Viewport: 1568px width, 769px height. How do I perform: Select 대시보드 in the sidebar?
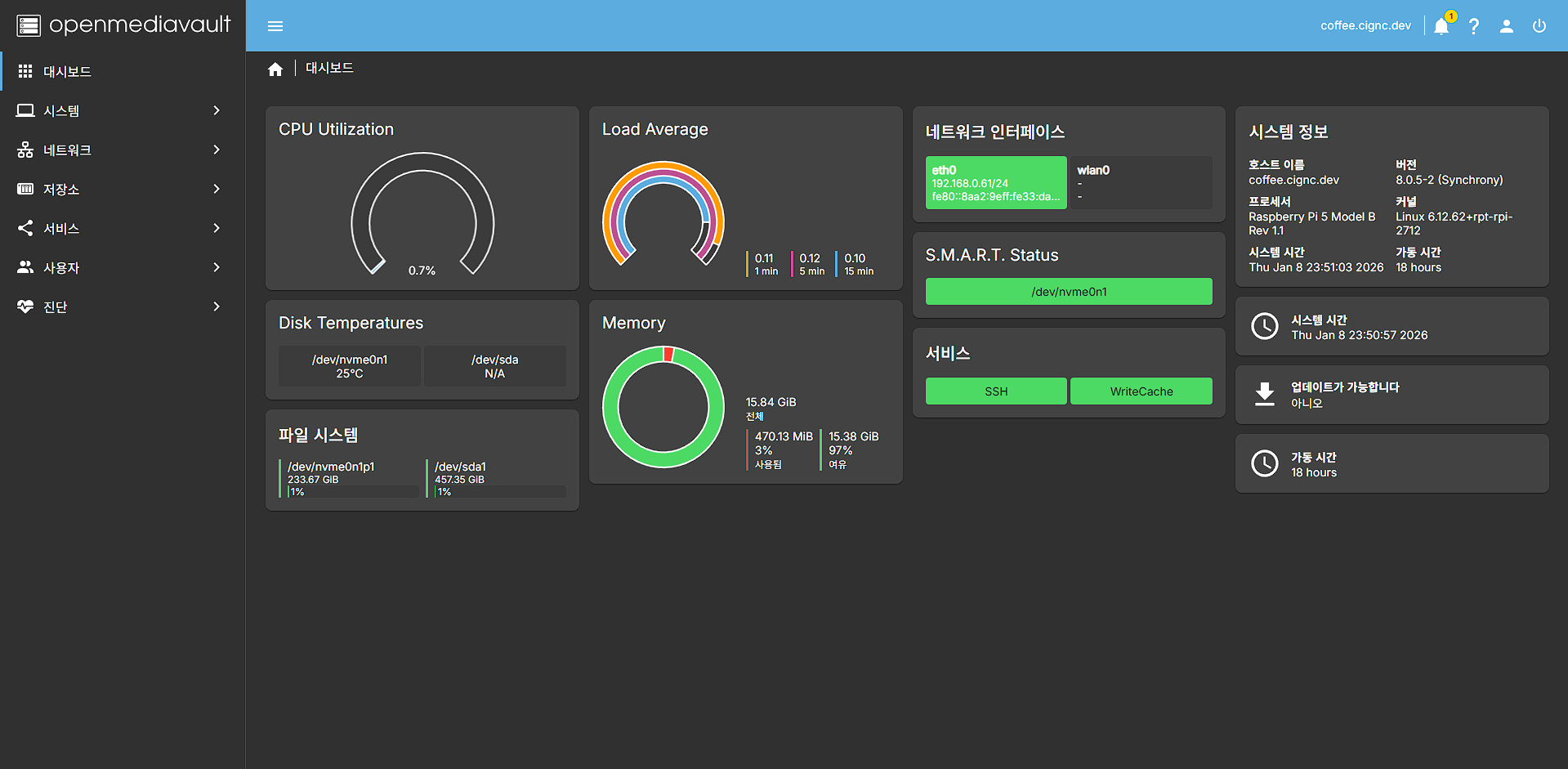(67, 72)
